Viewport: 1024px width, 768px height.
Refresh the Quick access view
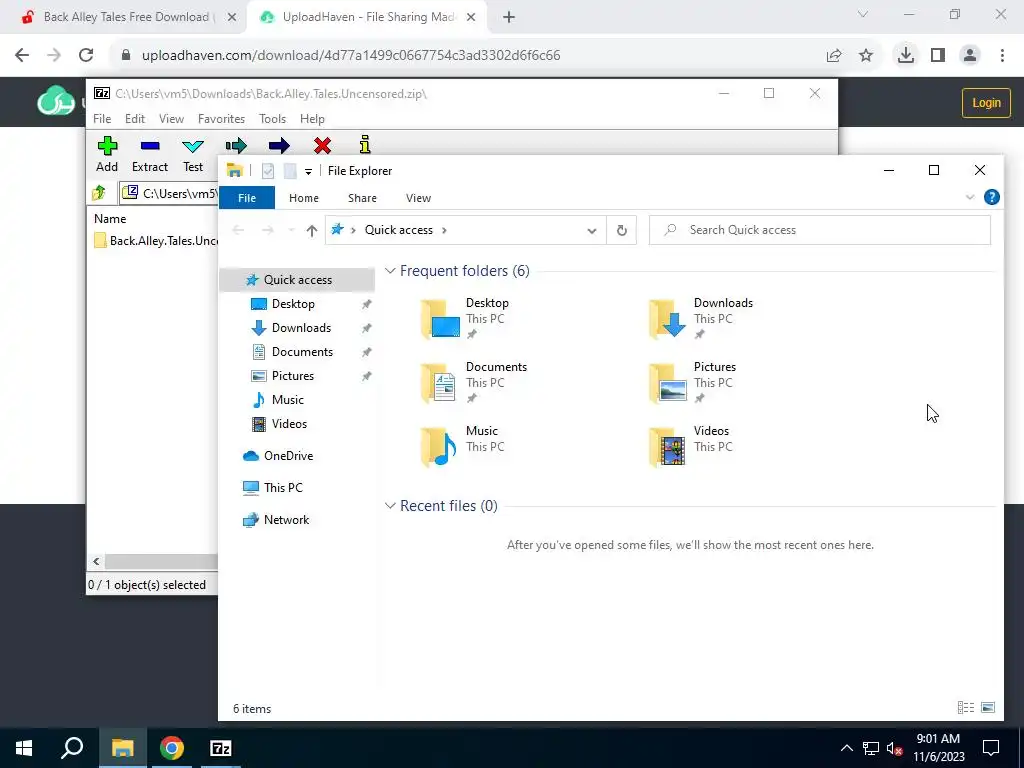(622, 230)
